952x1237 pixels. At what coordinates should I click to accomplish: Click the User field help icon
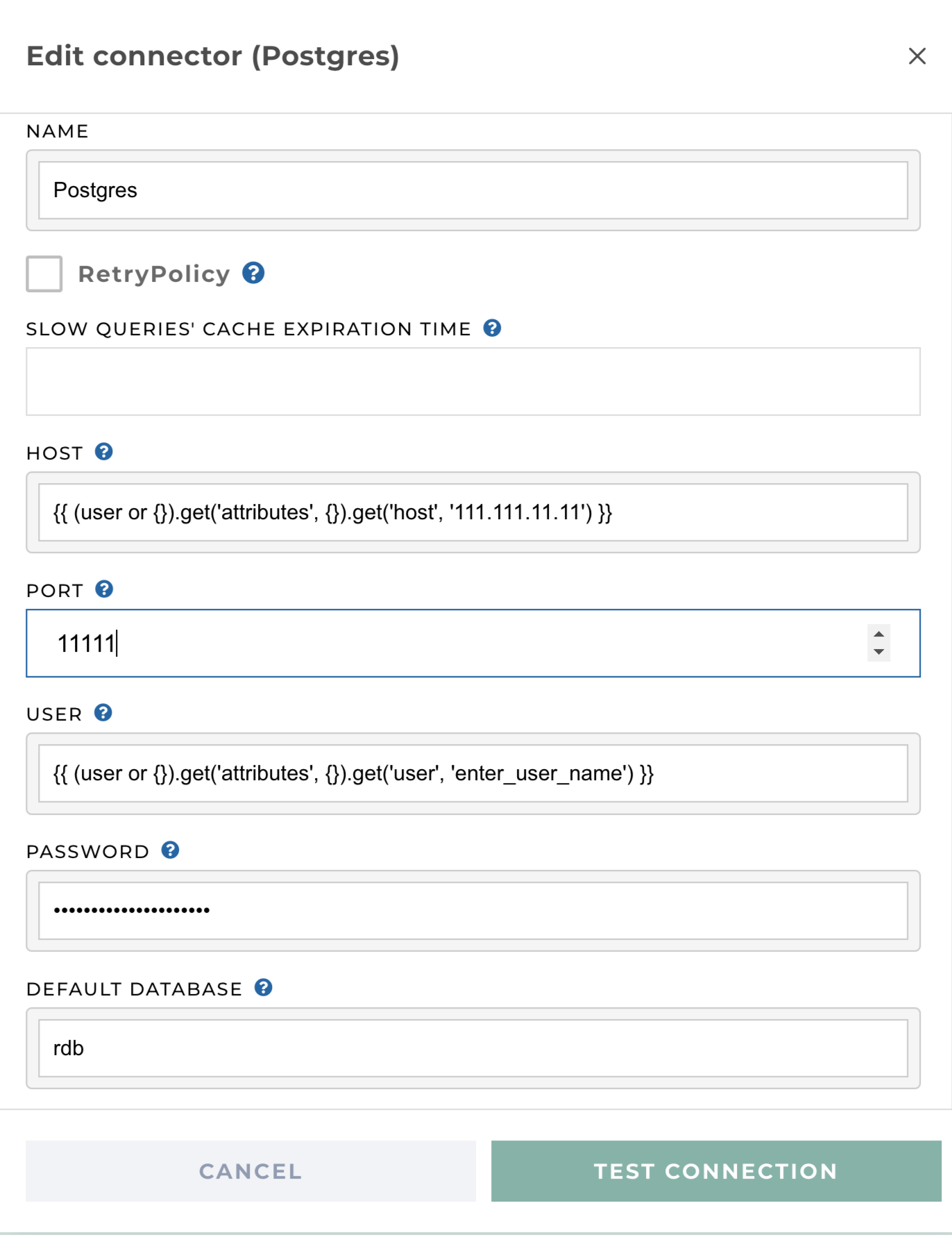(103, 713)
